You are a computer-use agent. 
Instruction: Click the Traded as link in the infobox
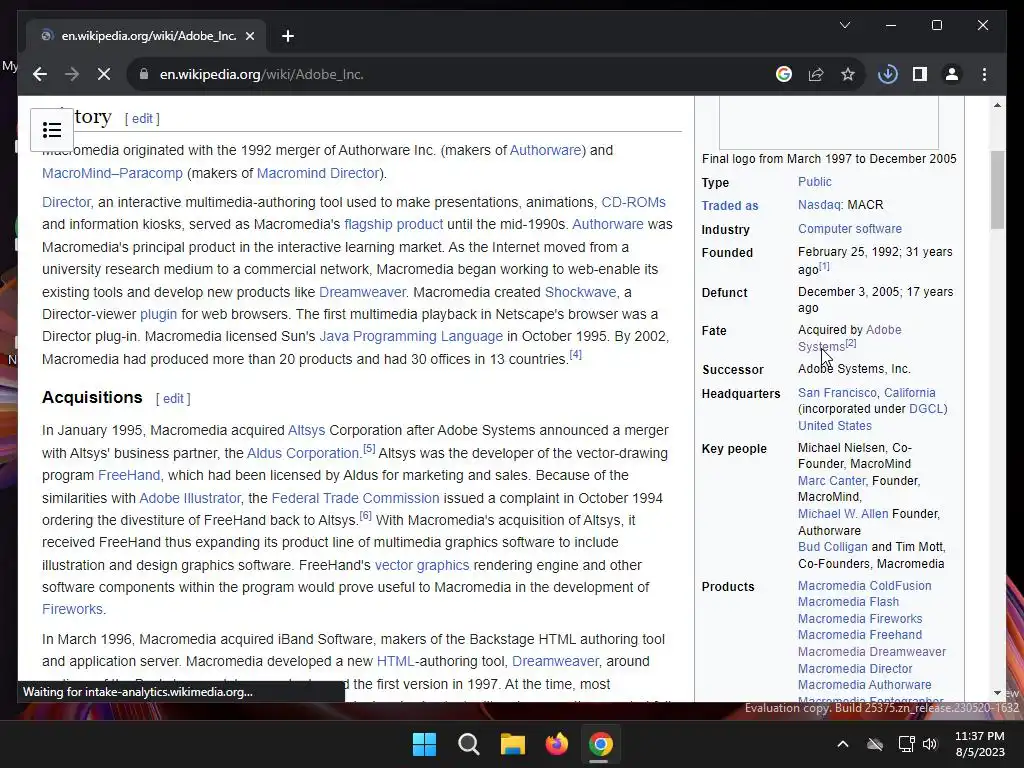[729, 206]
